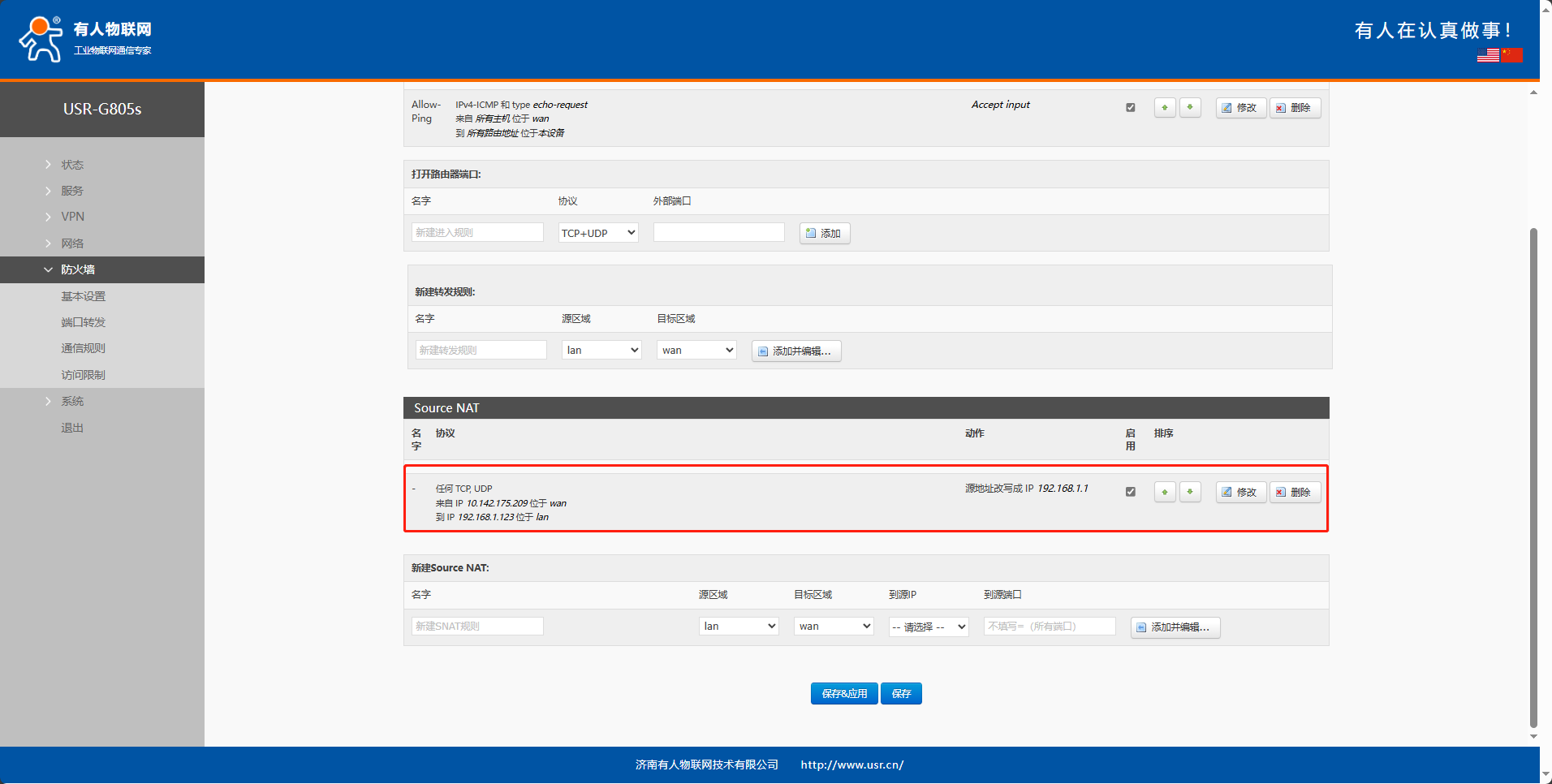
Task: Move the Source NAT rule down
Action: 1190,493
